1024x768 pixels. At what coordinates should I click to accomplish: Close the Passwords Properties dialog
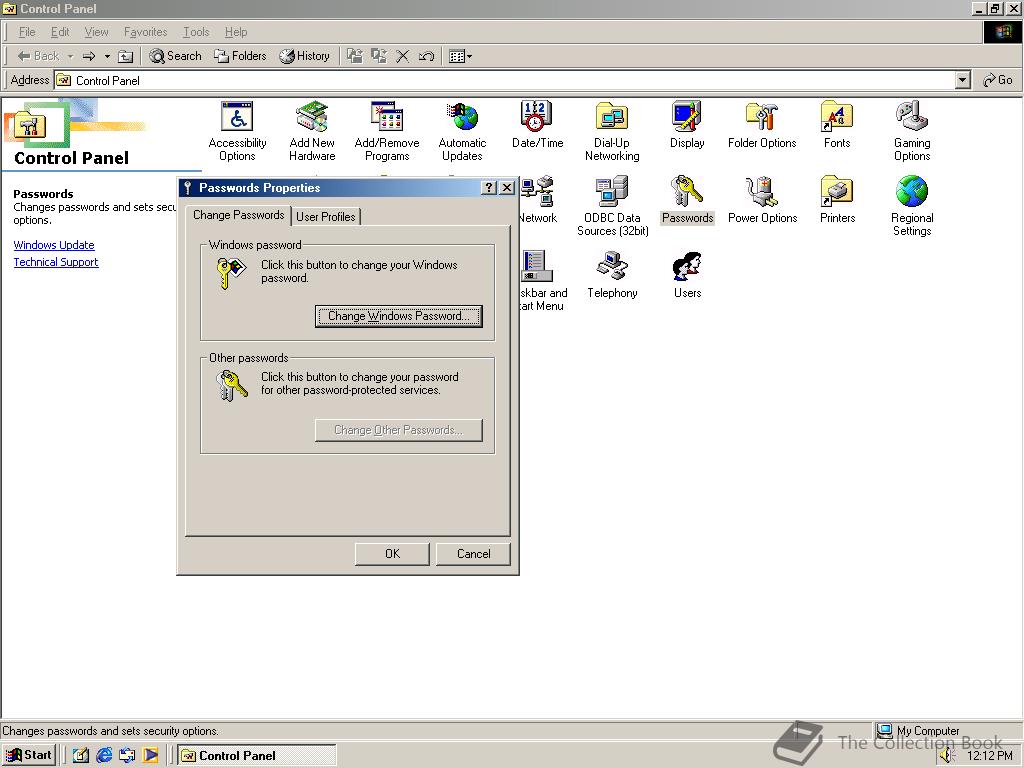point(506,188)
